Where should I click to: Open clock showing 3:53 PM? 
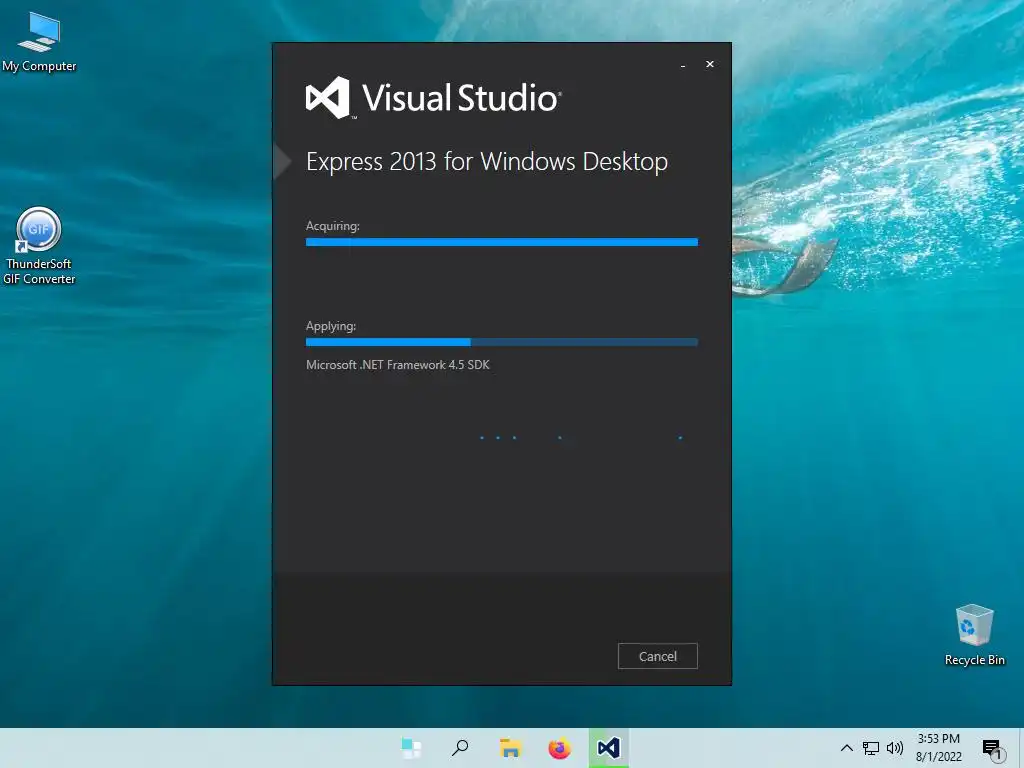point(938,748)
